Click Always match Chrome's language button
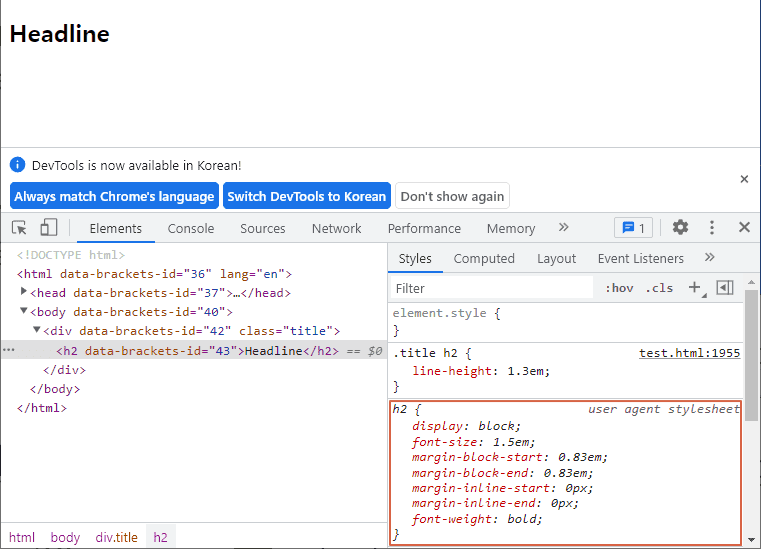 [x=114, y=196]
